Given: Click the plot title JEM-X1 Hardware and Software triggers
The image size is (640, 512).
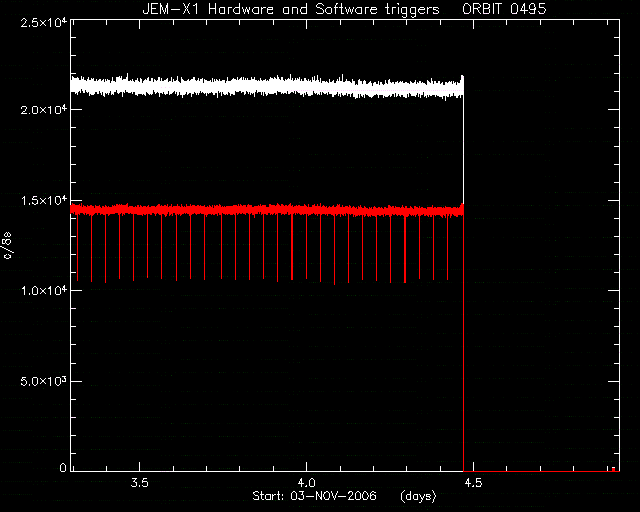Looking at the screenshot, I should (291, 9).
